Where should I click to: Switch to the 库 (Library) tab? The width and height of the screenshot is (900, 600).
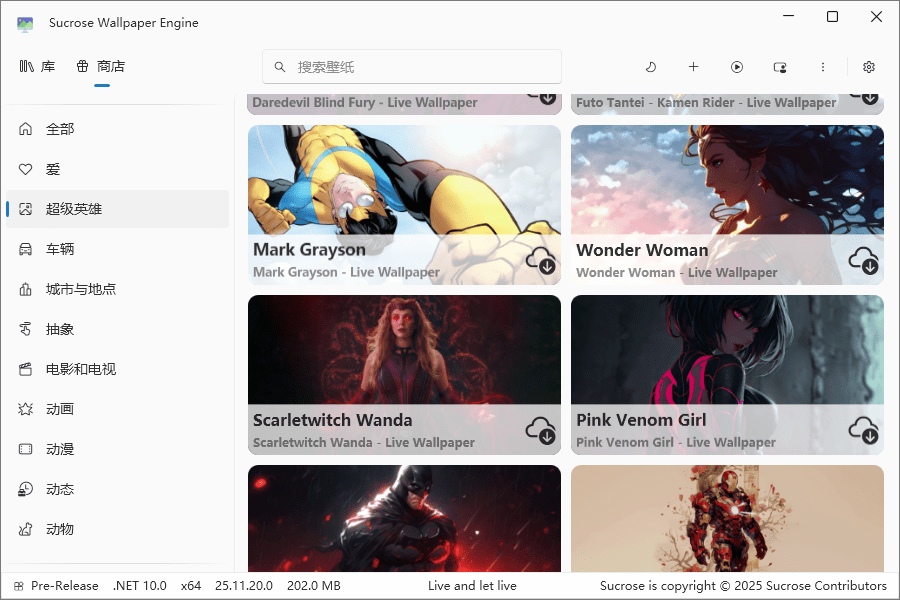[37, 66]
